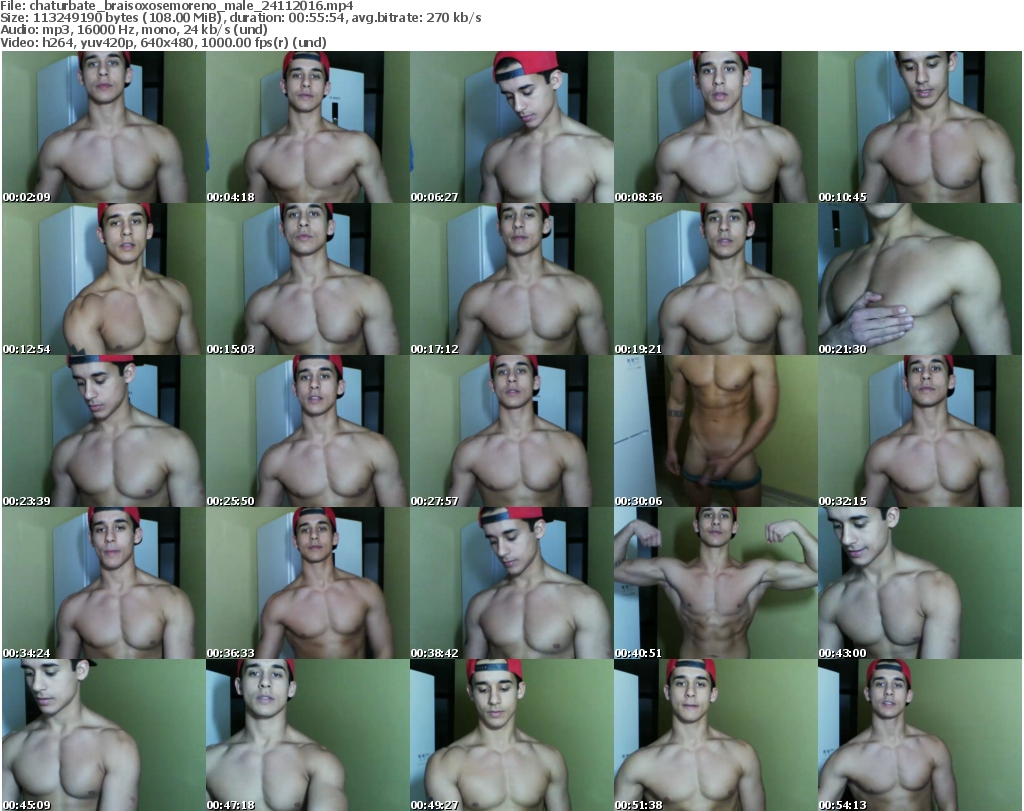Click the thumbnail stamped 00:47:18
This screenshot has height=811, width=1024.
tap(308, 735)
